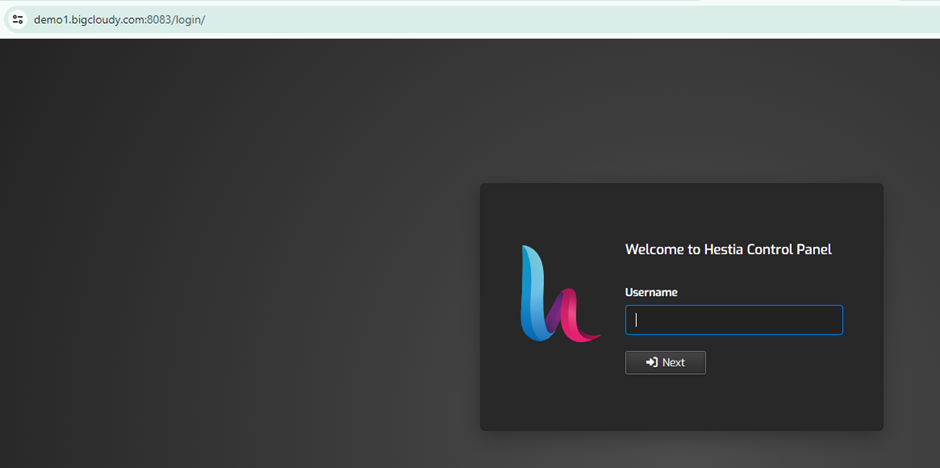Click the Welcome to Hestia Control Panel heading
Image resolution: width=940 pixels, height=468 pixels.
[x=728, y=249]
